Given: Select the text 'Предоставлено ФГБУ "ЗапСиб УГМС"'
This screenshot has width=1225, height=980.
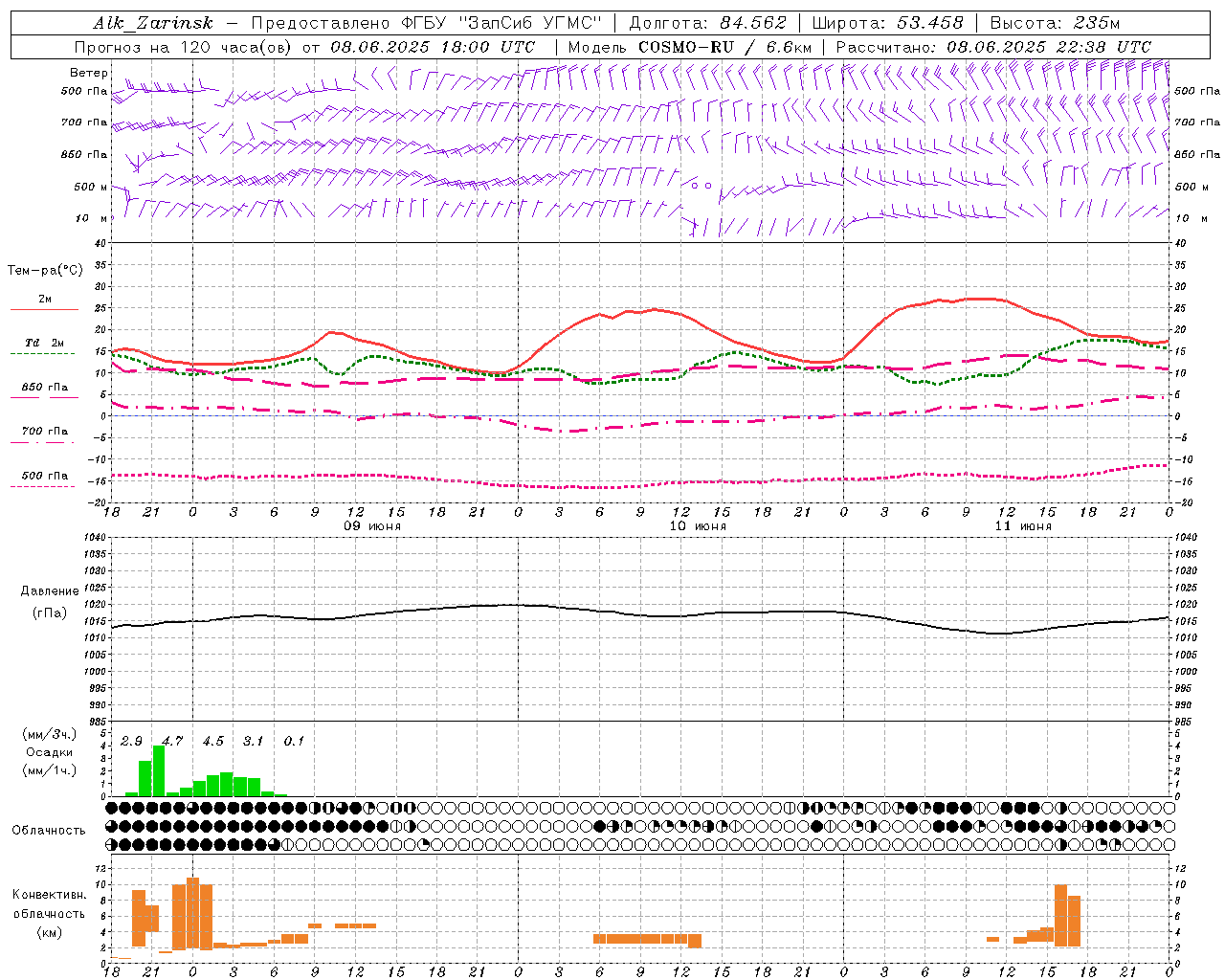Looking at the screenshot, I should (x=427, y=23).
